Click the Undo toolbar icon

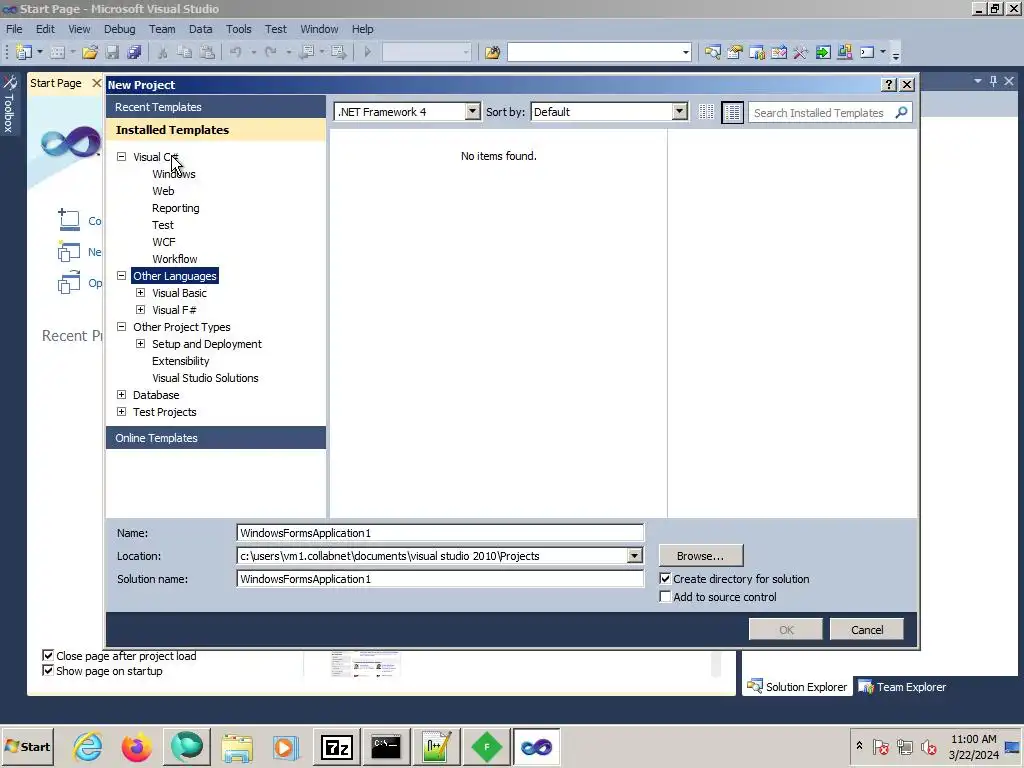(236, 52)
